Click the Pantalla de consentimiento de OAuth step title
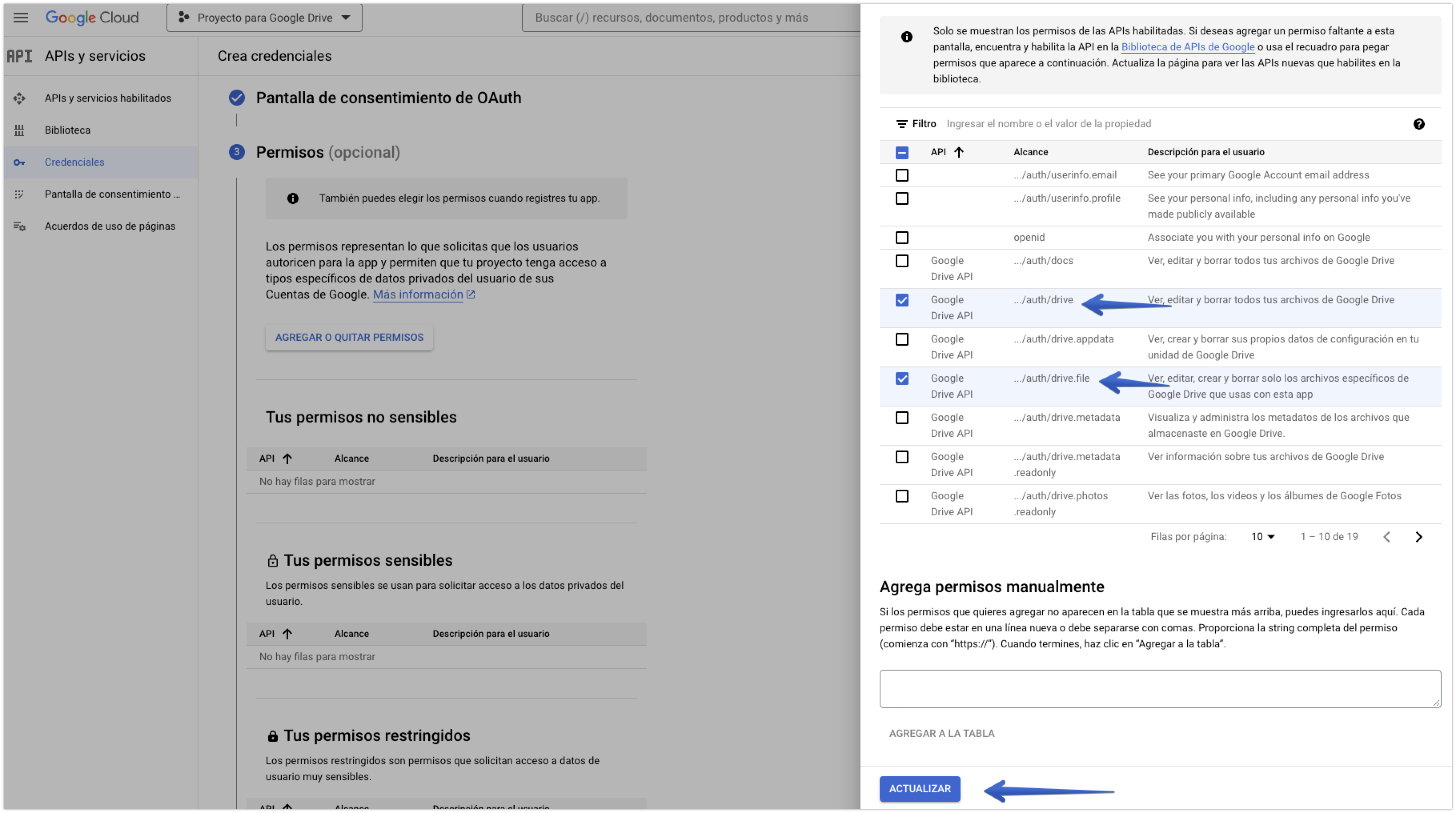 [389, 98]
